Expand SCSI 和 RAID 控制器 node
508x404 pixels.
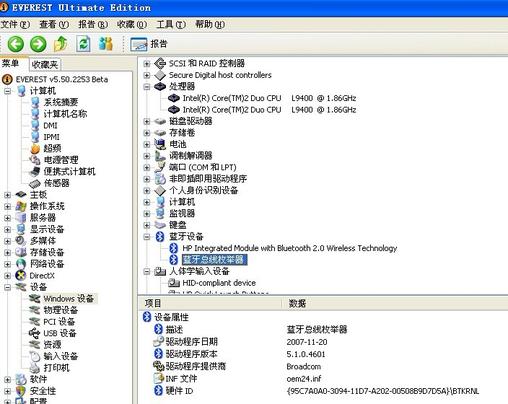click(x=146, y=63)
